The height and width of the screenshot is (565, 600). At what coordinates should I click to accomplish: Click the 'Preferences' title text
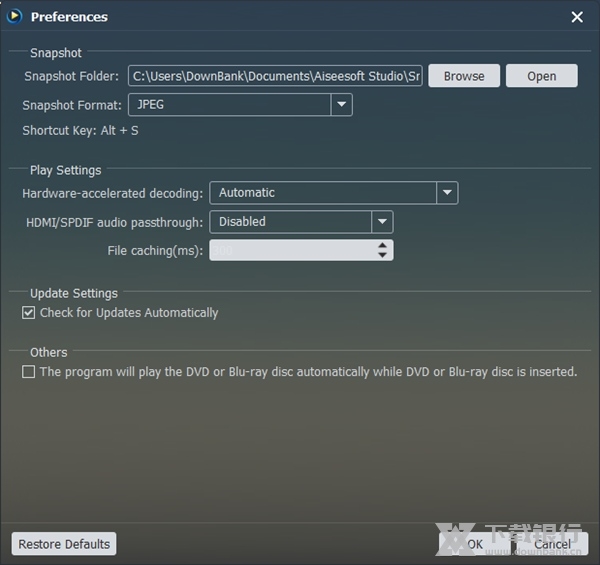point(69,17)
